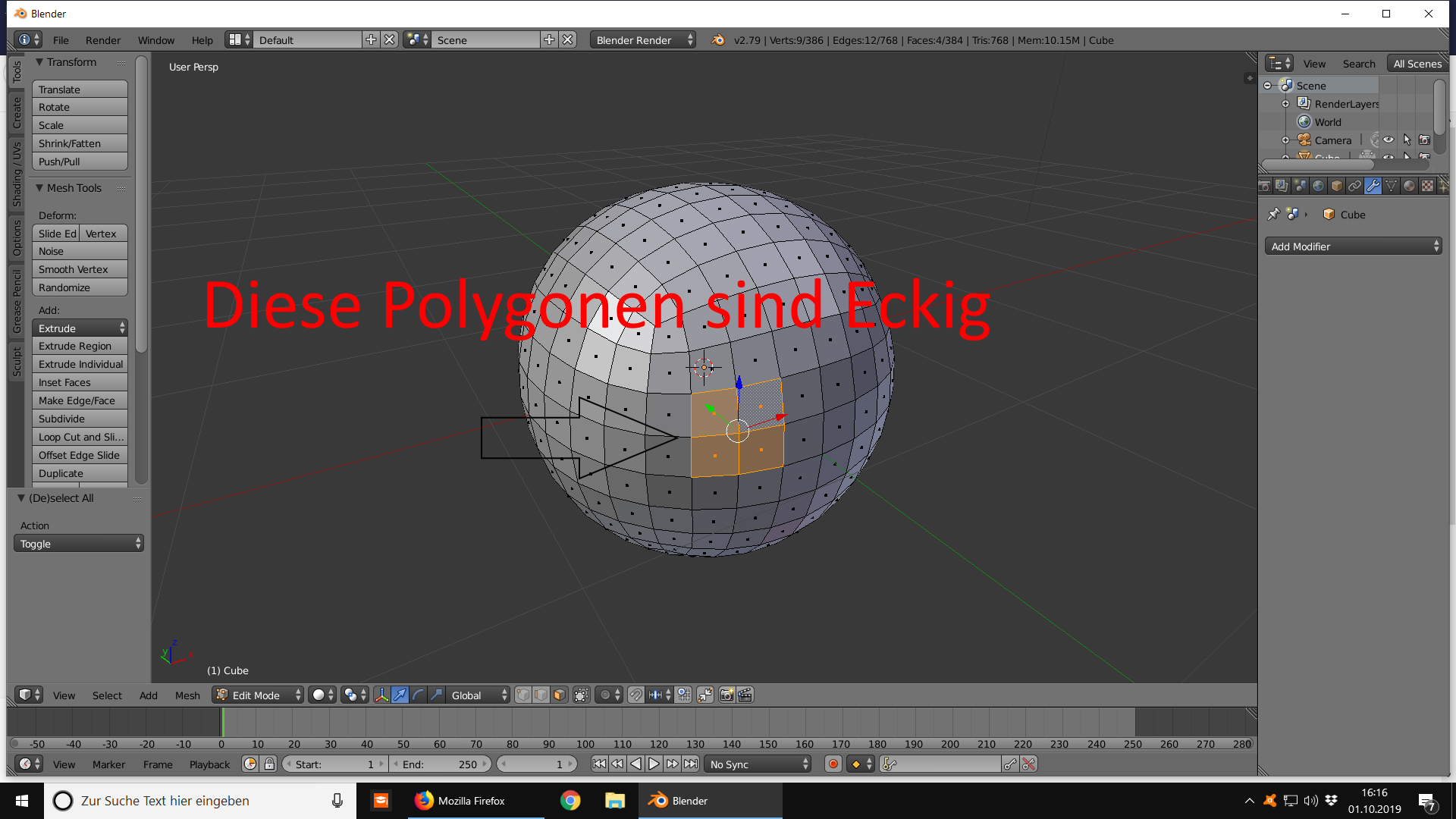Render an OpenGL preview via camera icon in header
The width and height of the screenshot is (1456, 819).
click(x=726, y=695)
